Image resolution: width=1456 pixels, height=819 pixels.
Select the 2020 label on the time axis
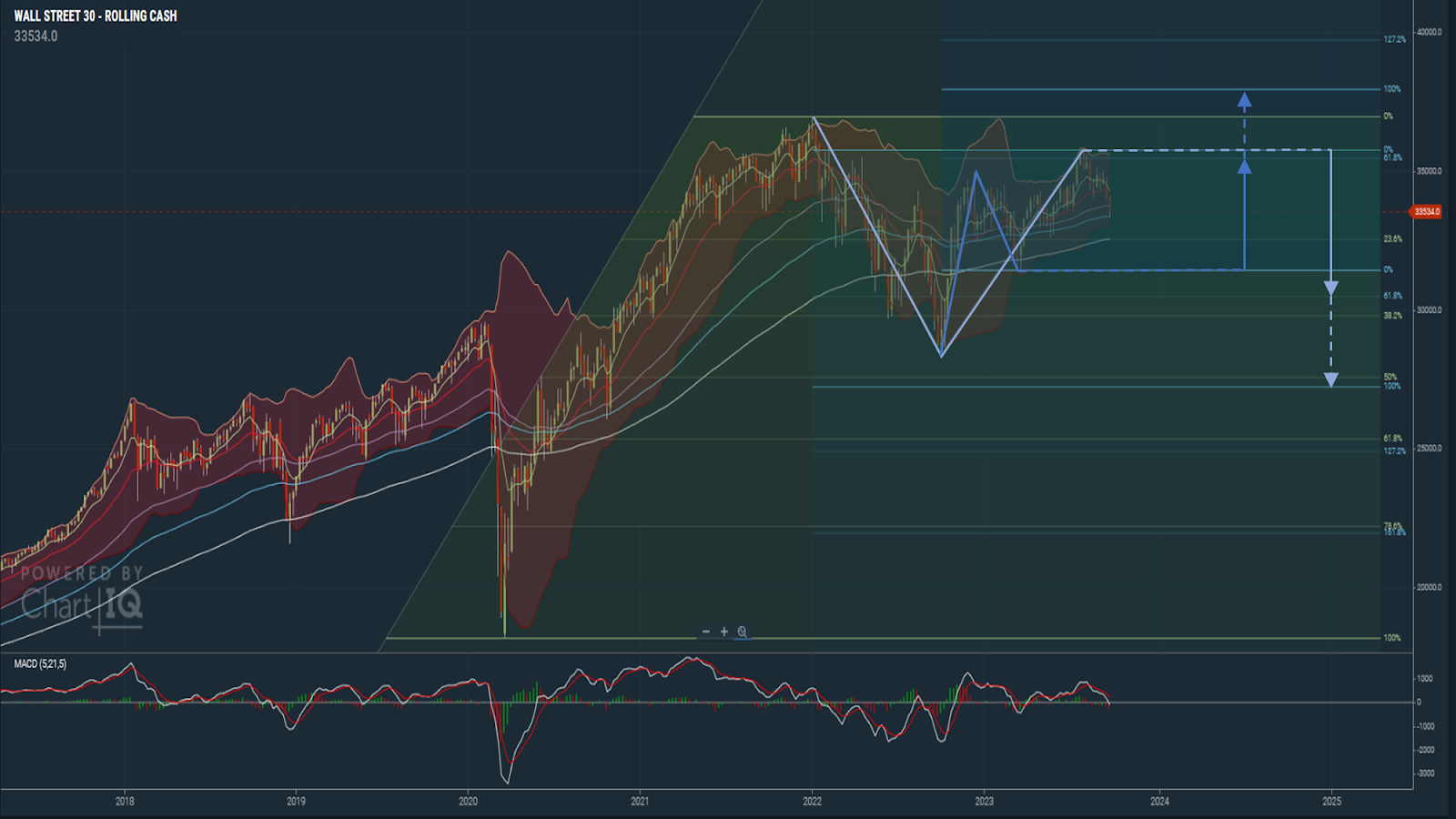[x=468, y=802]
